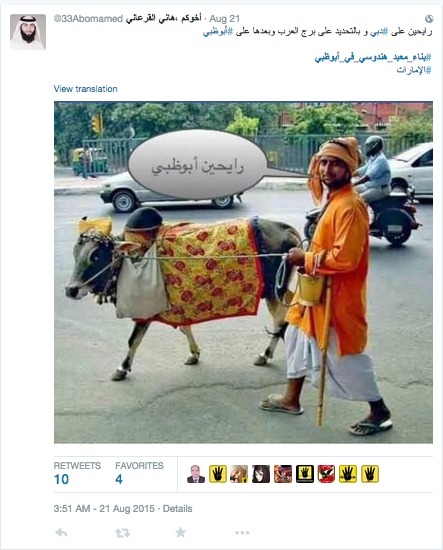Screen dimensions: 443x550
Task: Open the @33Abomamed handle link
Action: click(88, 19)
